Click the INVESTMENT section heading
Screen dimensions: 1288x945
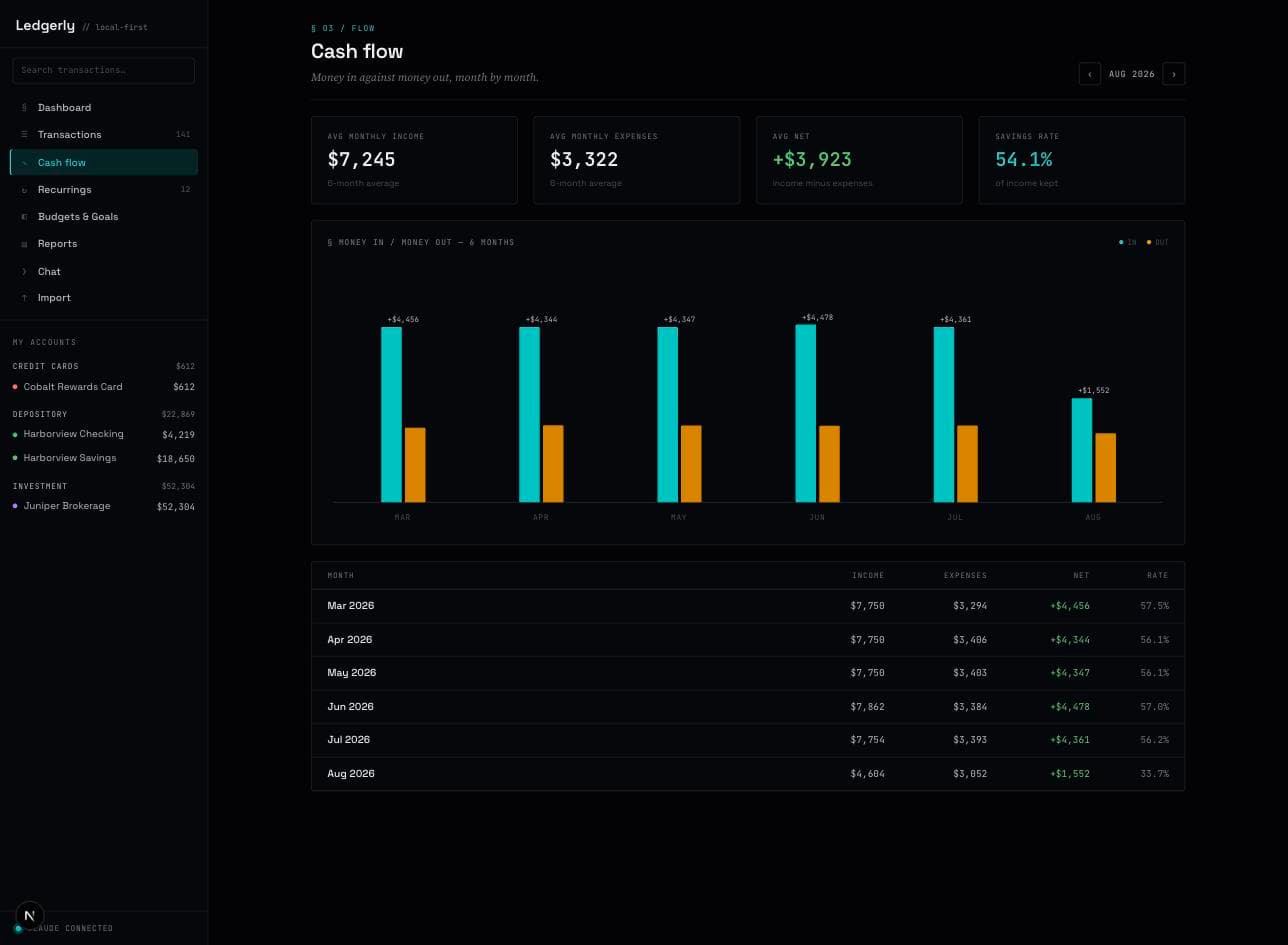point(40,486)
